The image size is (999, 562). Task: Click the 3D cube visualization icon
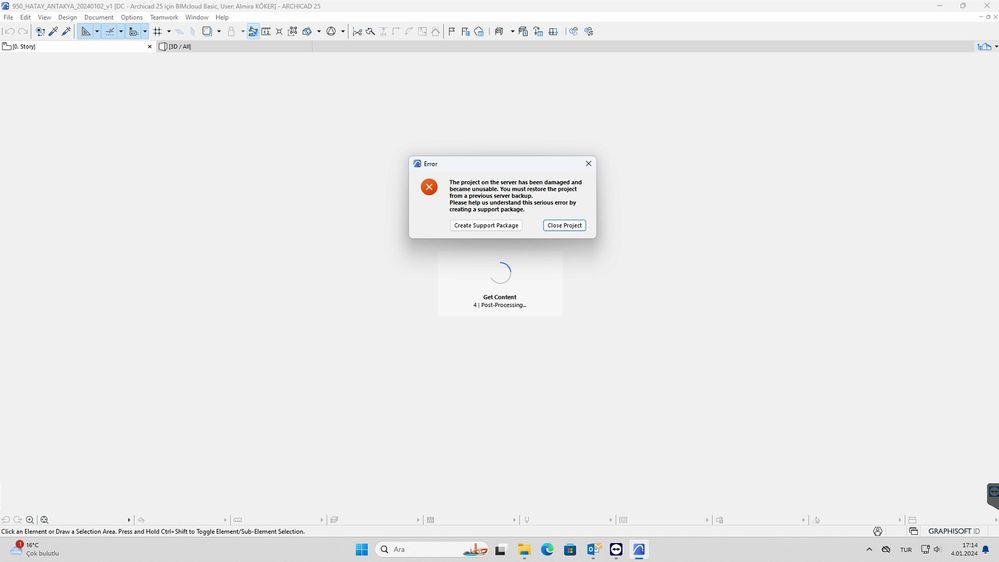tap(307, 31)
